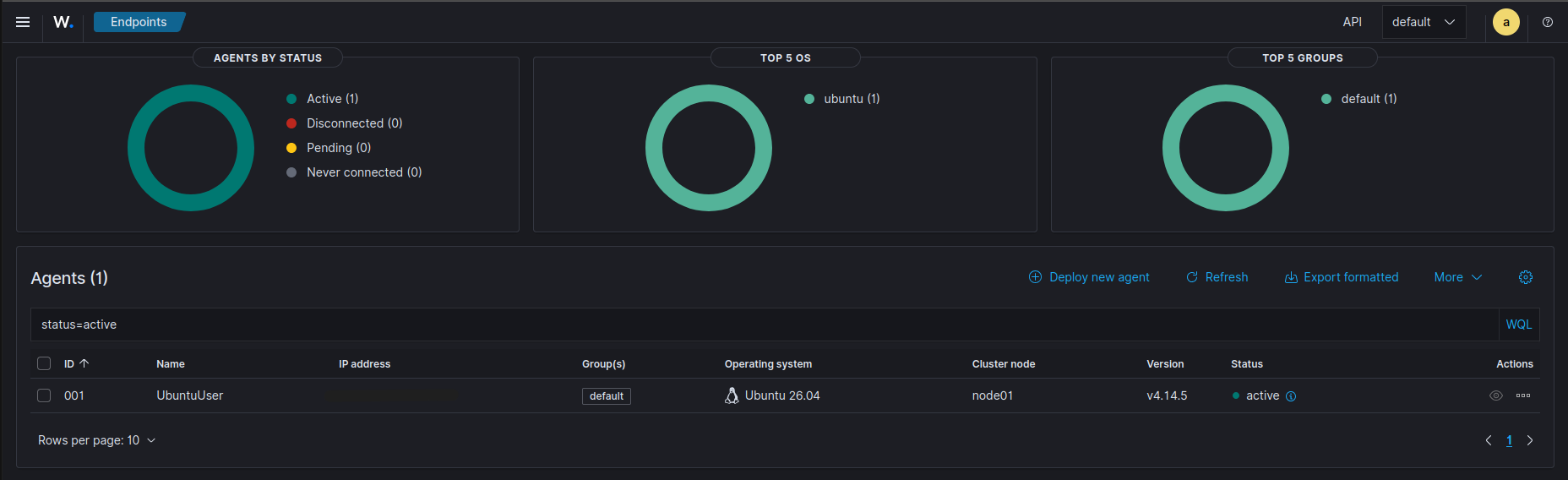Select all agents header checkbox
This screenshot has width=1568, height=480.
click(44, 363)
